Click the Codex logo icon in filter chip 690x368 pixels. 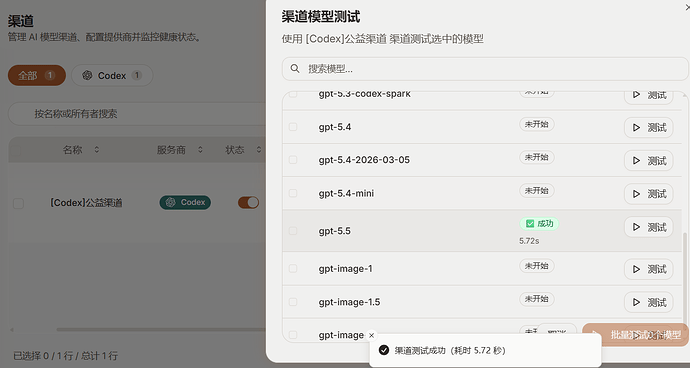(87, 76)
